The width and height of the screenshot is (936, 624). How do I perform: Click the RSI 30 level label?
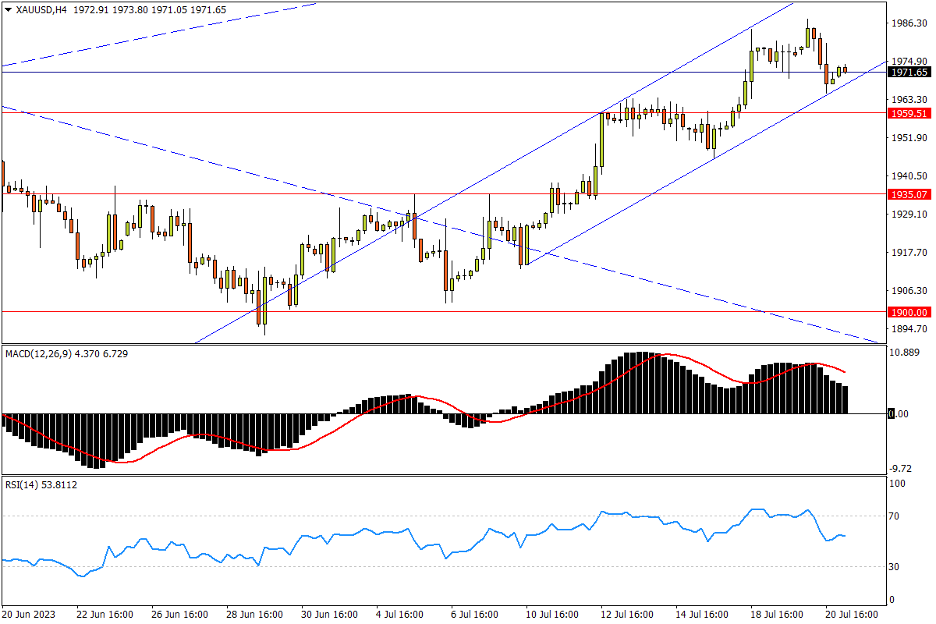pyautogui.click(x=898, y=567)
